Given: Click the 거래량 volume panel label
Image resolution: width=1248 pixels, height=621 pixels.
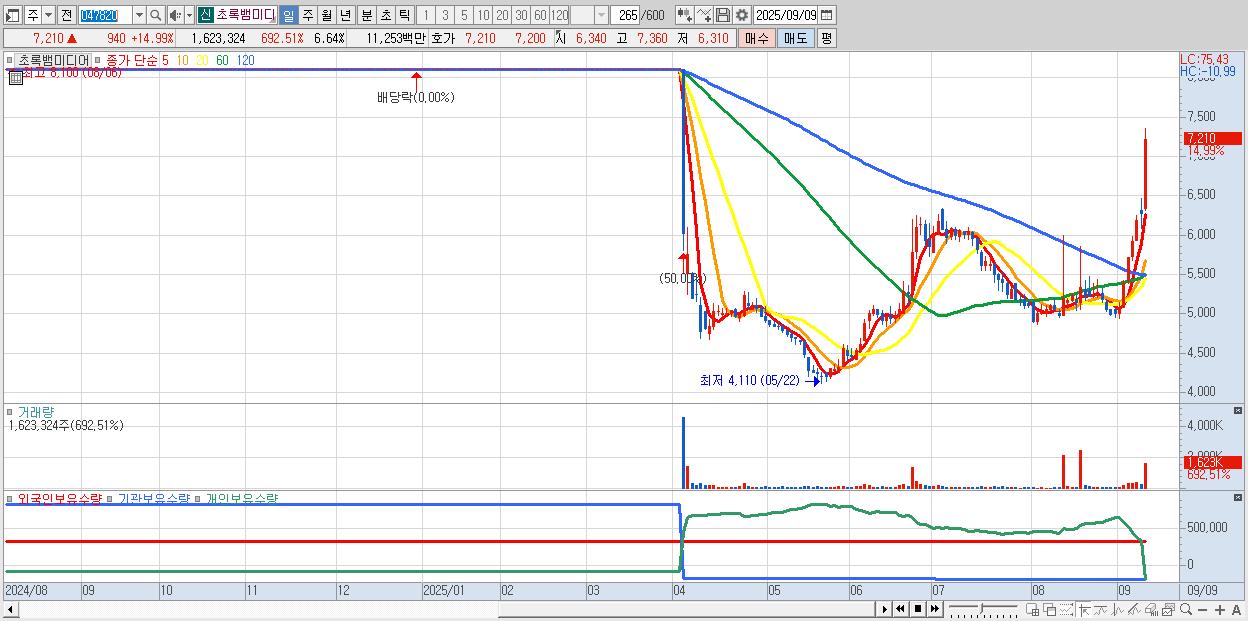Looking at the screenshot, I should point(36,411).
